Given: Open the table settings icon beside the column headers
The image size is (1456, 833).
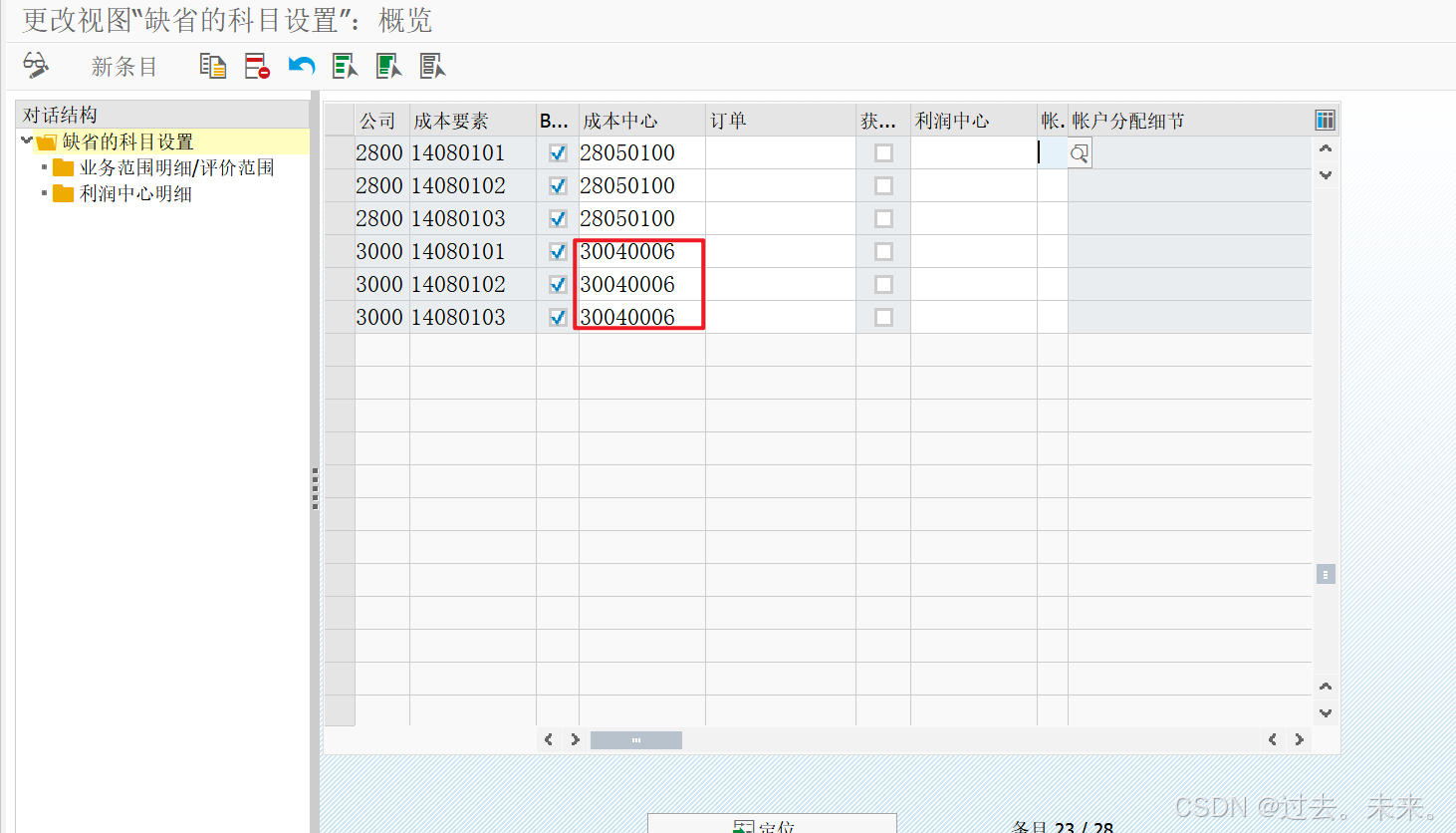Looking at the screenshot, I should click(x=1325, y=121).
